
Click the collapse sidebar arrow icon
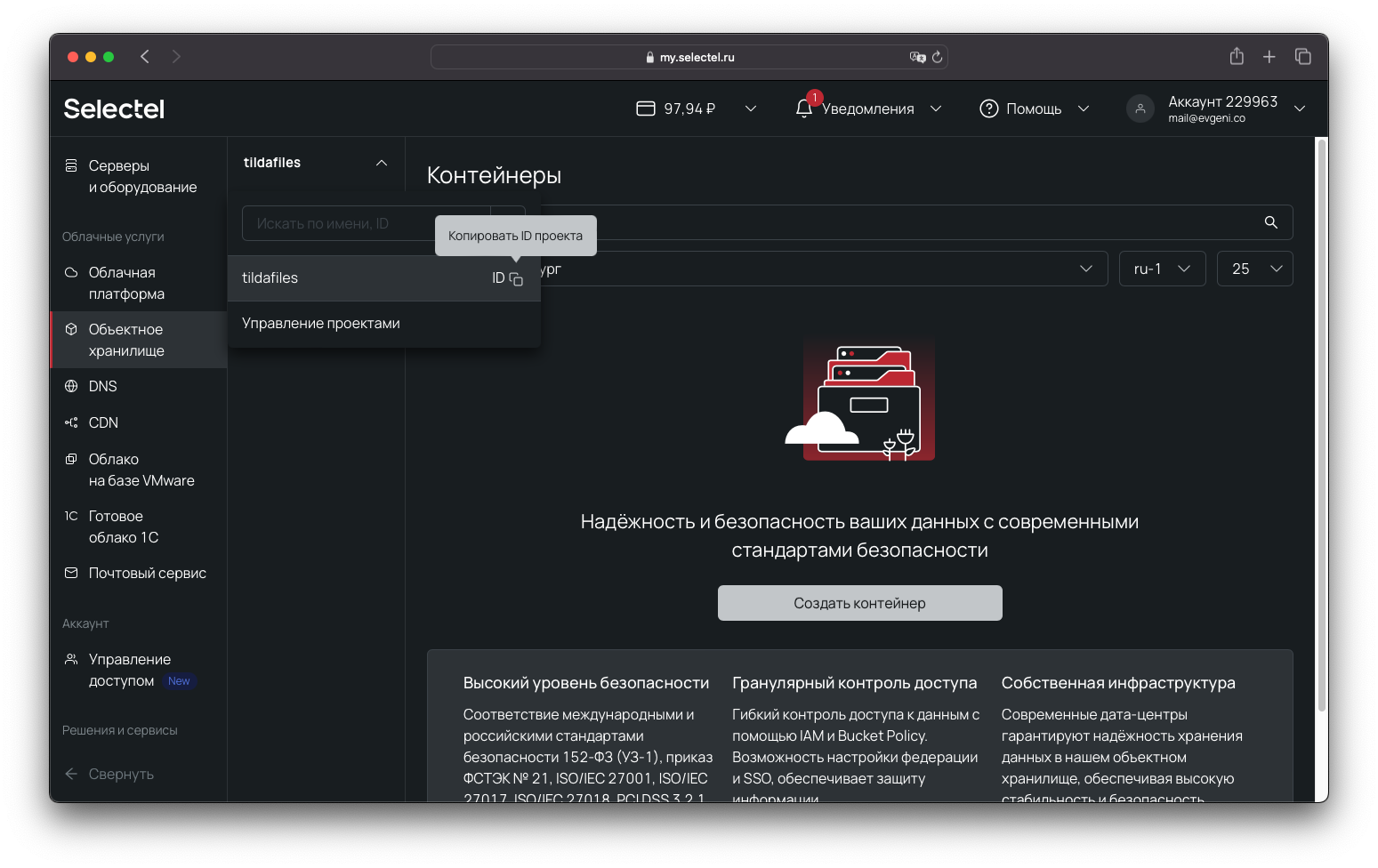[x=71, y=774]
